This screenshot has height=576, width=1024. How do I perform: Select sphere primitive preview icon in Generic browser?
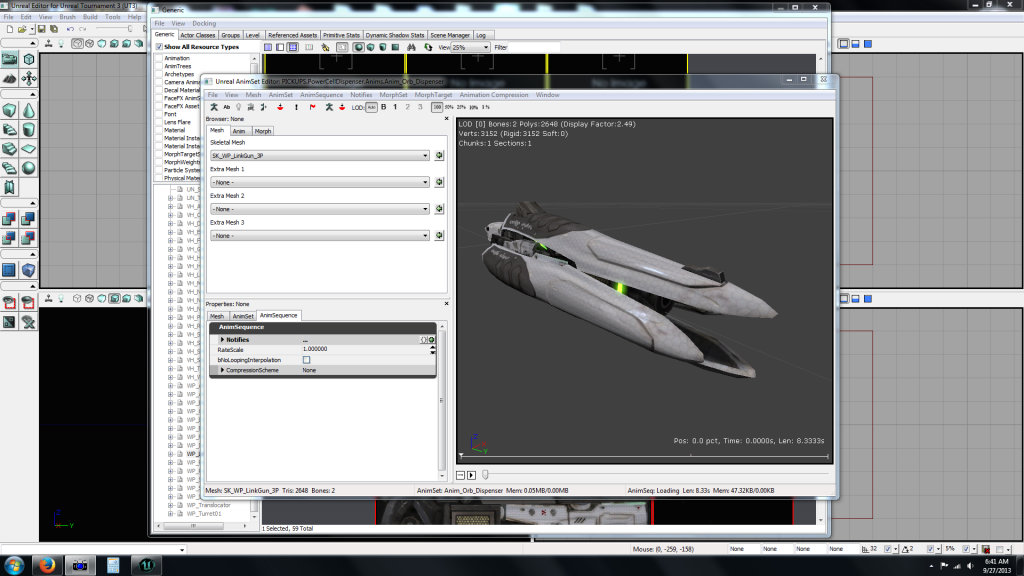click(359, 47)
